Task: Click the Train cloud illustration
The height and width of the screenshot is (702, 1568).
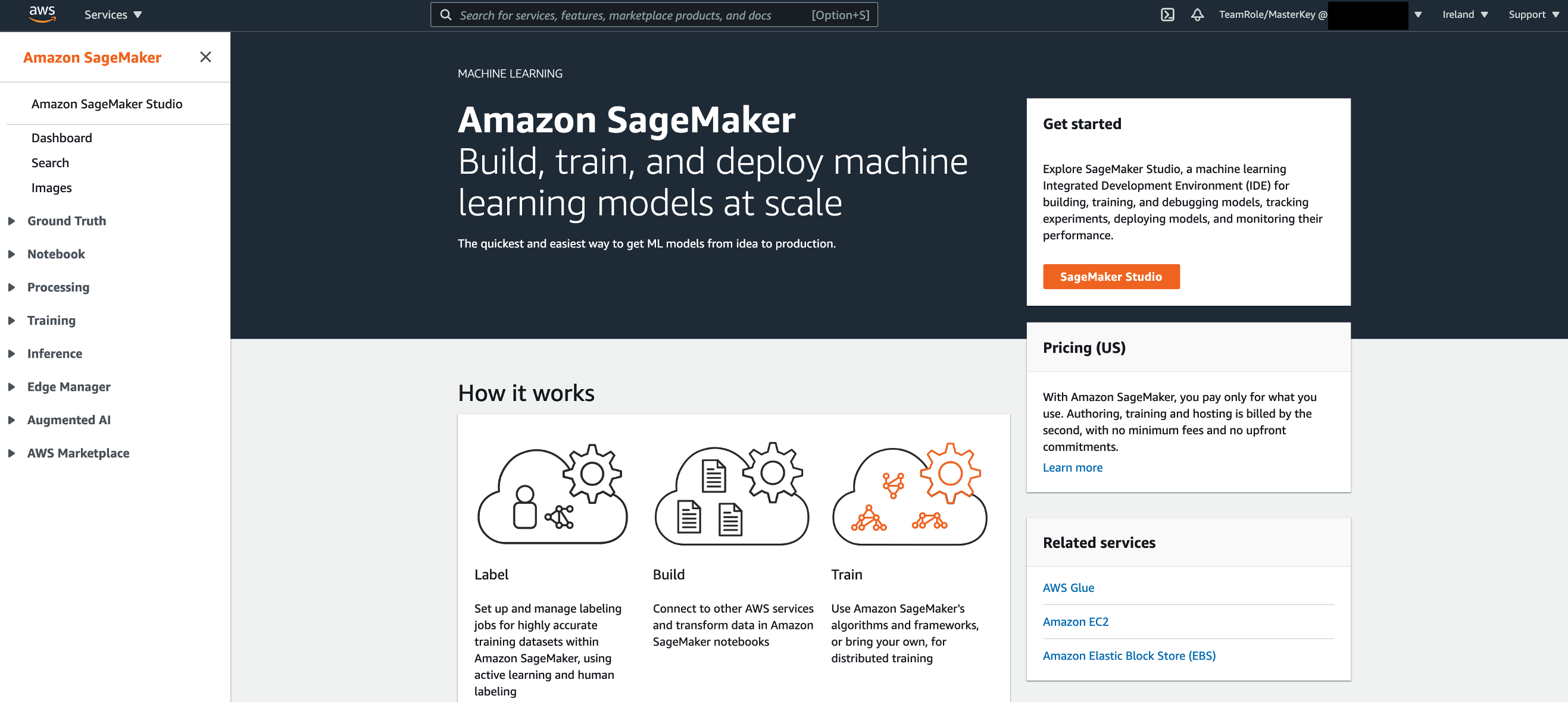Action: click(x=910, y=493)
